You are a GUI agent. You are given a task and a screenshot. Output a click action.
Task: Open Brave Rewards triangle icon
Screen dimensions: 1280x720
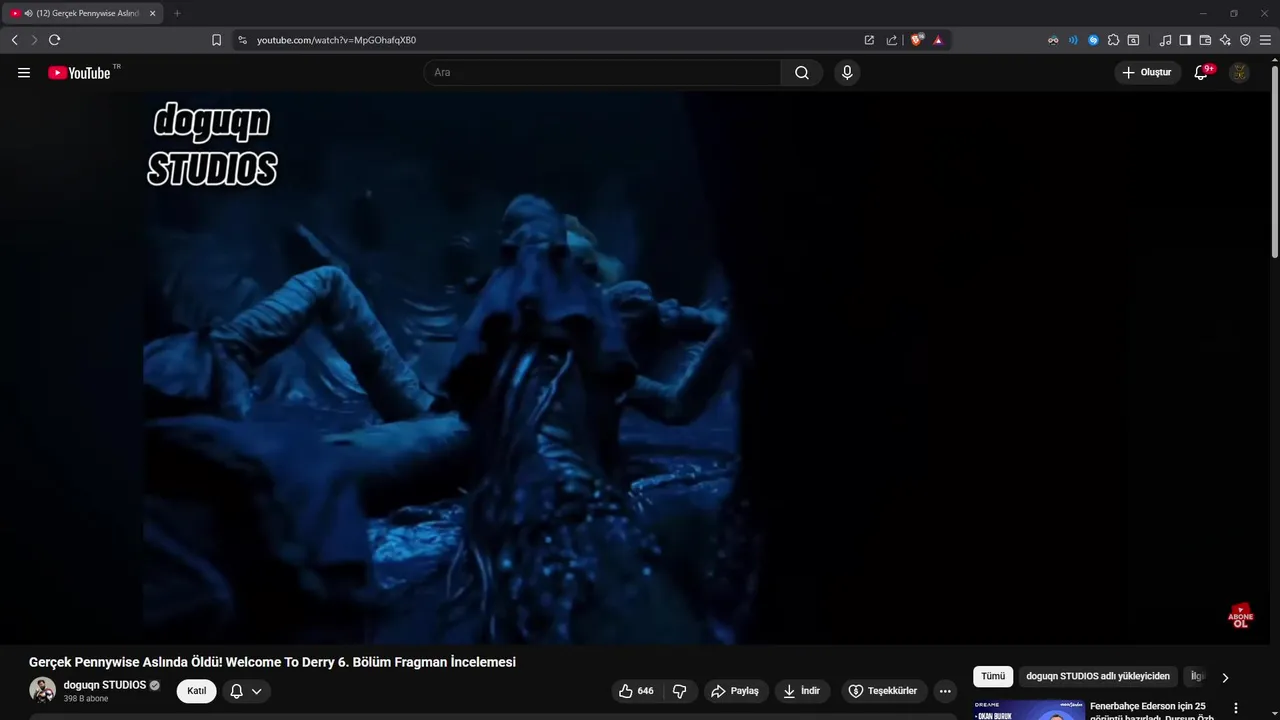(938, 40)
